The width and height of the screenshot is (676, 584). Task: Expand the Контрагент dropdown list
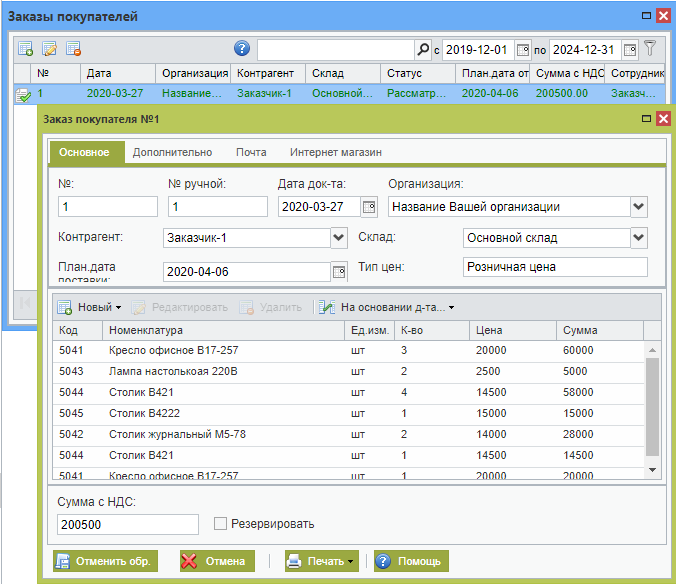coord(338,238)
